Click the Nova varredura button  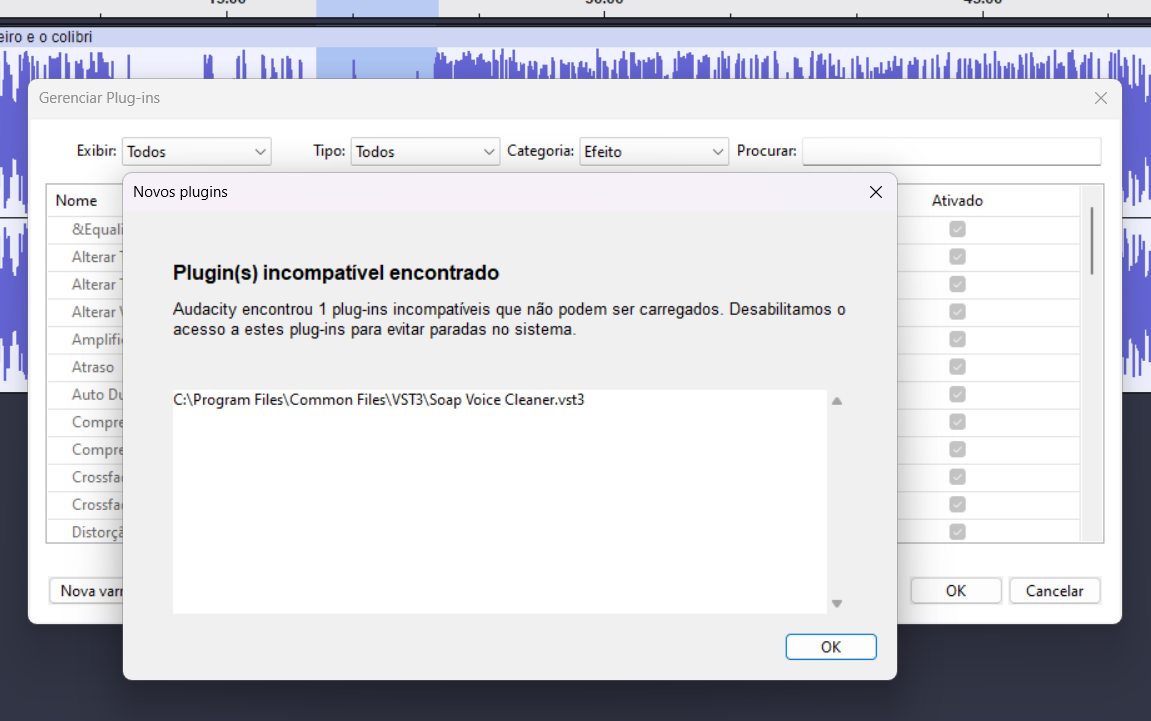tap(88, 591)
